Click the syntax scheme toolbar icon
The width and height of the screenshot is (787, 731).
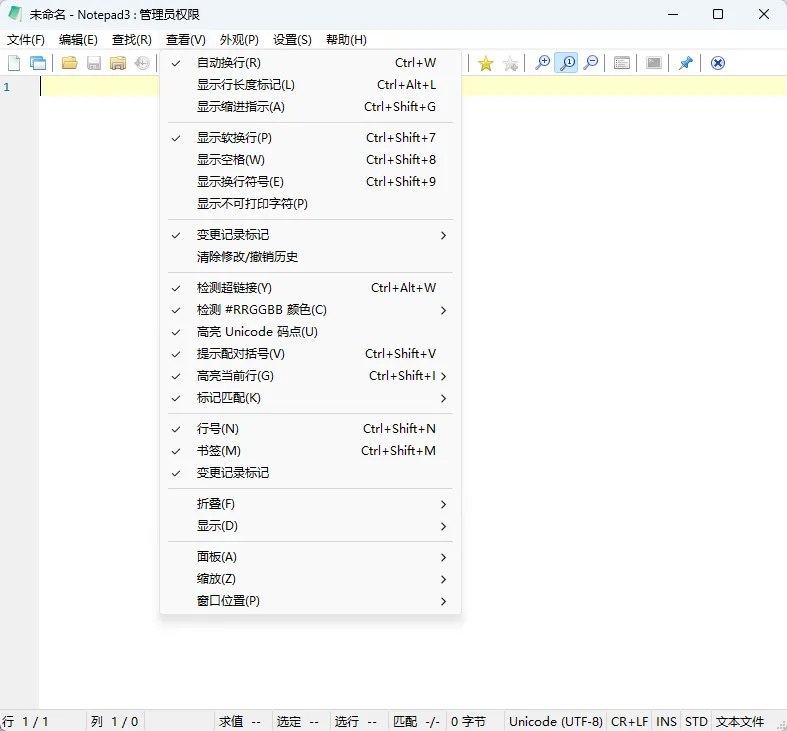pyautogui.click(x=622, y=63)
